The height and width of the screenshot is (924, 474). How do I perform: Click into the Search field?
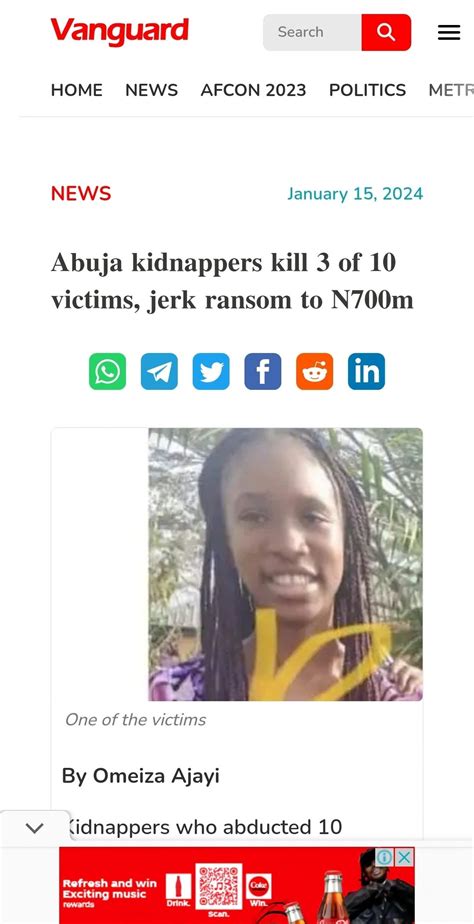pyautogui.click(x=312, y=32)
